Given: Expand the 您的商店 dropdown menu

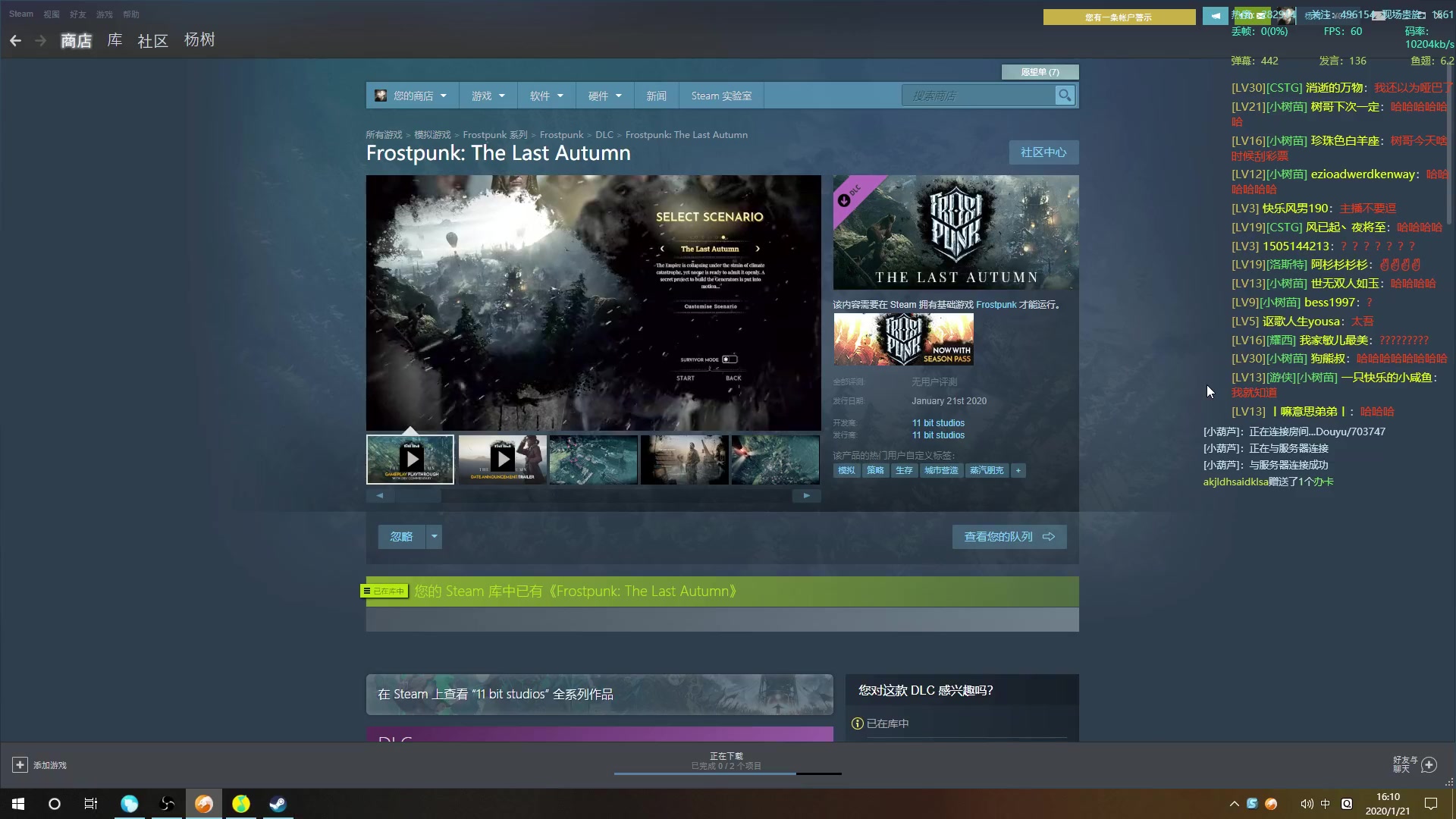Looking at the screenshot, I should point(413,96).
